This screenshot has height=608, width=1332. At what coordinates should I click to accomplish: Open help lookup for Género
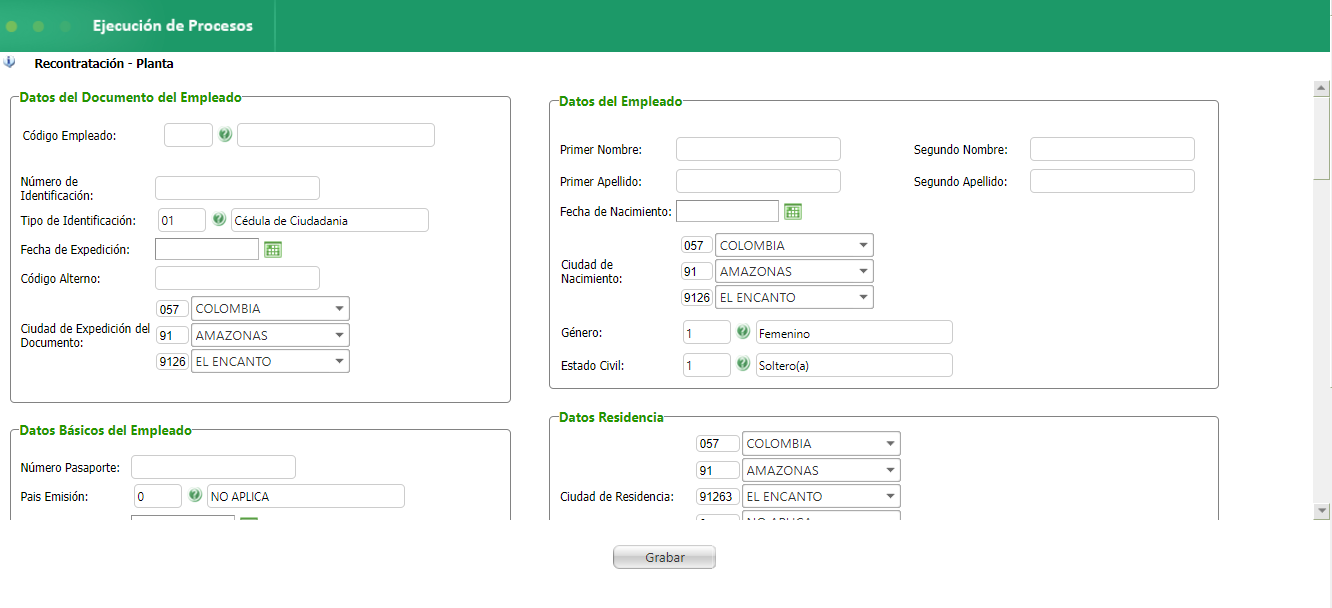(x=743, y=331)
